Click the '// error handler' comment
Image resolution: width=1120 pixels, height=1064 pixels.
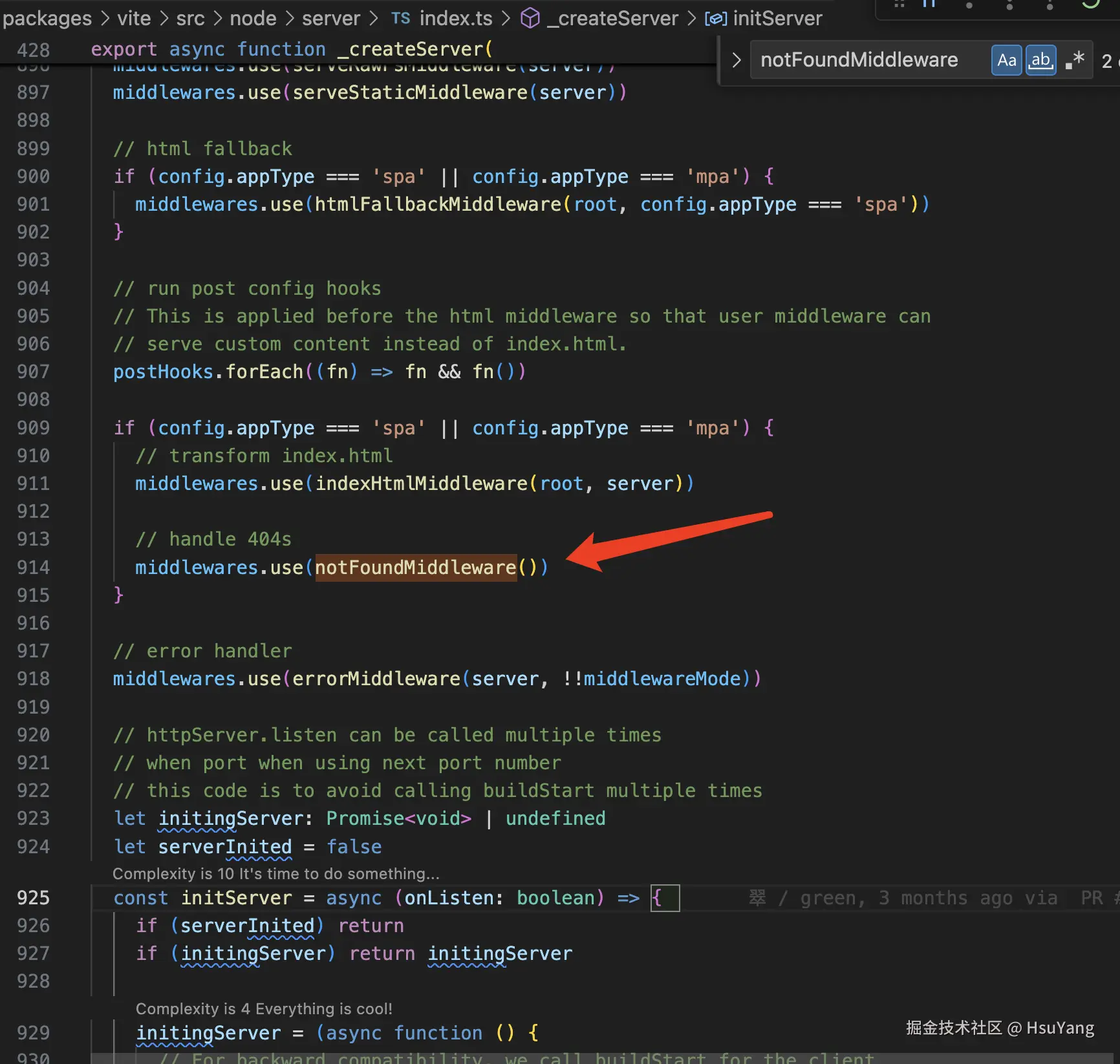[202, 651]
